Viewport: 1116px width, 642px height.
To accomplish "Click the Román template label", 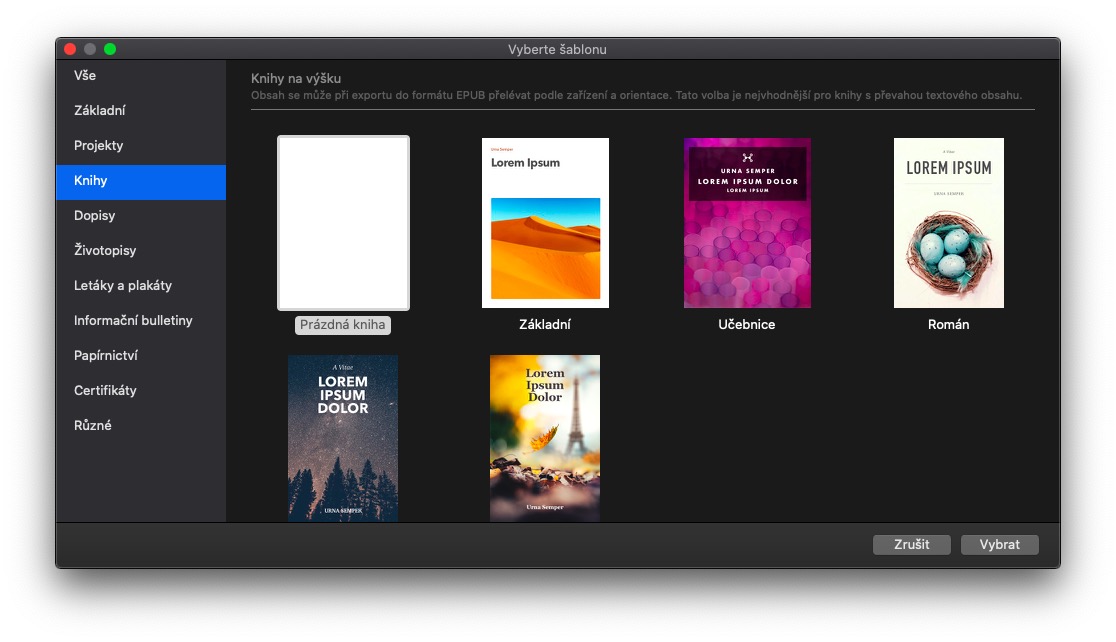I will (x=949, y=325).
